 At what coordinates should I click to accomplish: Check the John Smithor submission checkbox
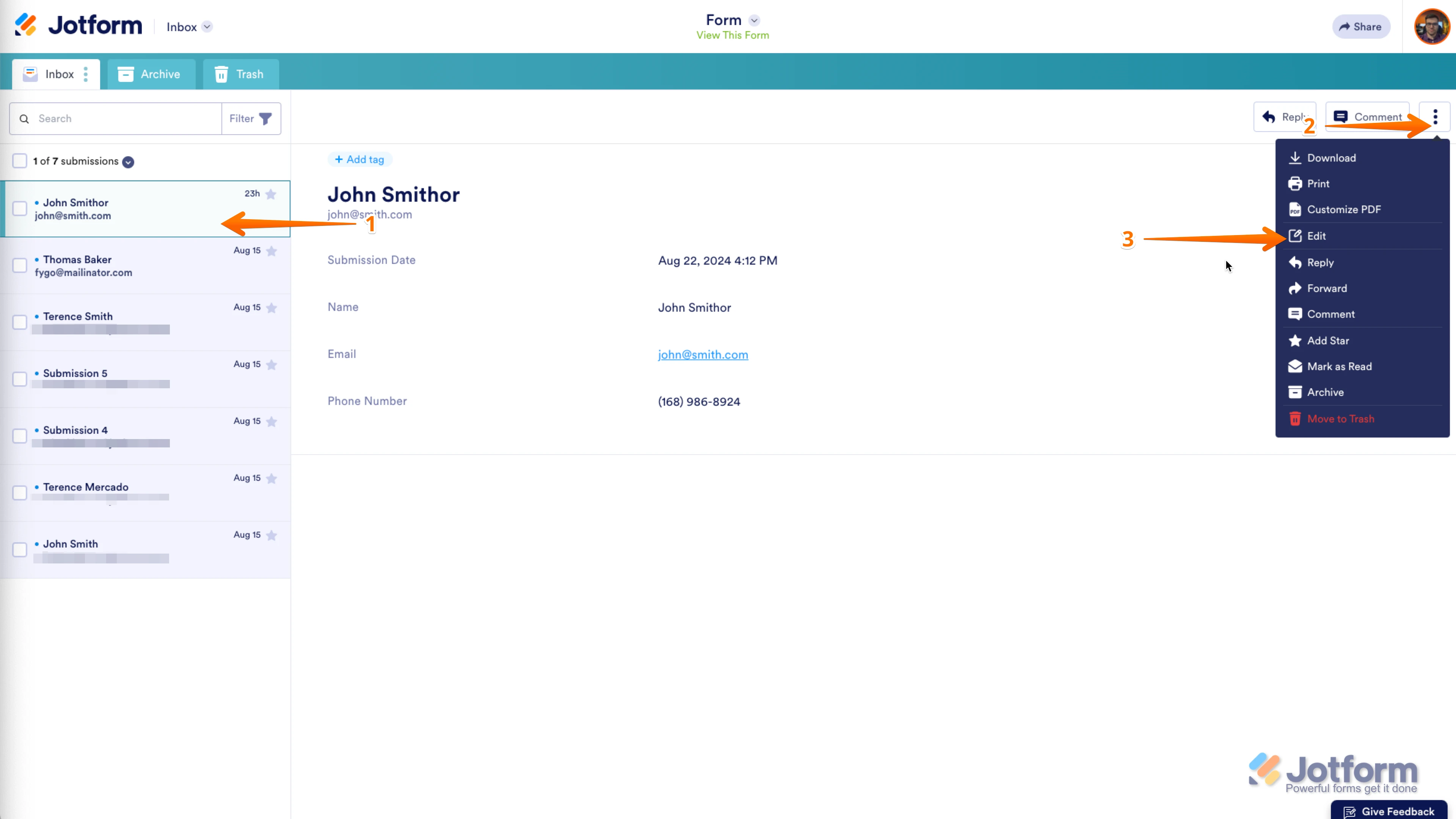(x=20, y=209)
